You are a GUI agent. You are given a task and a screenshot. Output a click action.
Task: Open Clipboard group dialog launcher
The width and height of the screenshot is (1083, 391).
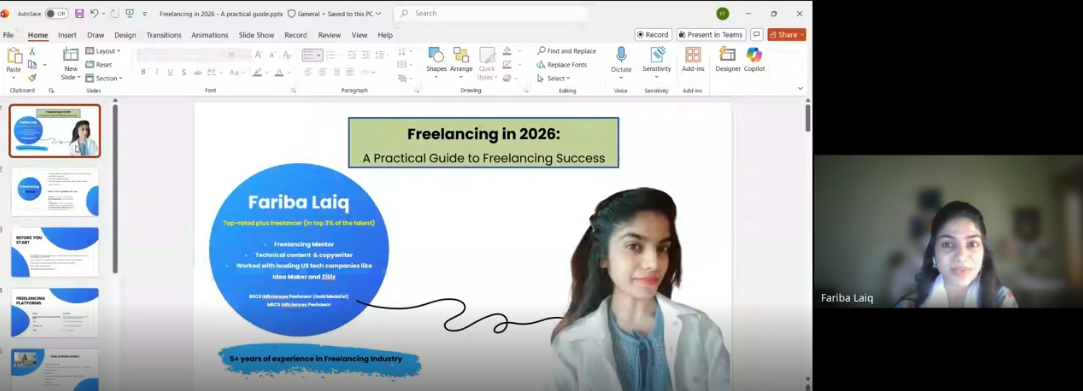51,90
